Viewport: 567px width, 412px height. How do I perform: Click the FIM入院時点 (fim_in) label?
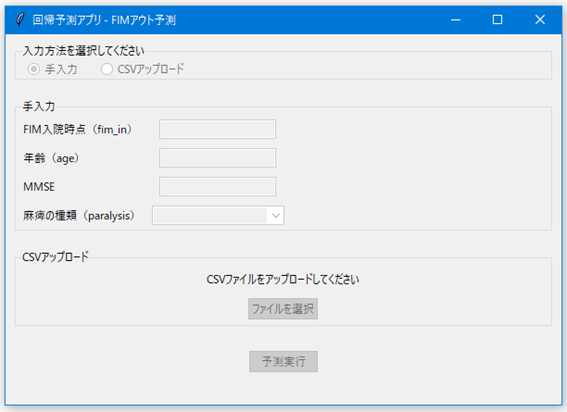click(x=77, y=129)
